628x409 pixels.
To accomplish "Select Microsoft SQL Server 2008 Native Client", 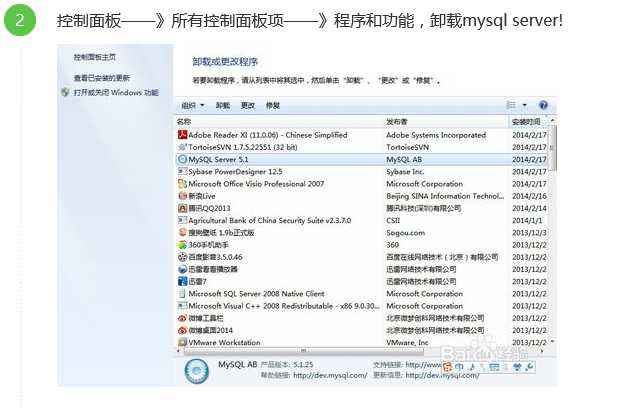I will 257,294.
